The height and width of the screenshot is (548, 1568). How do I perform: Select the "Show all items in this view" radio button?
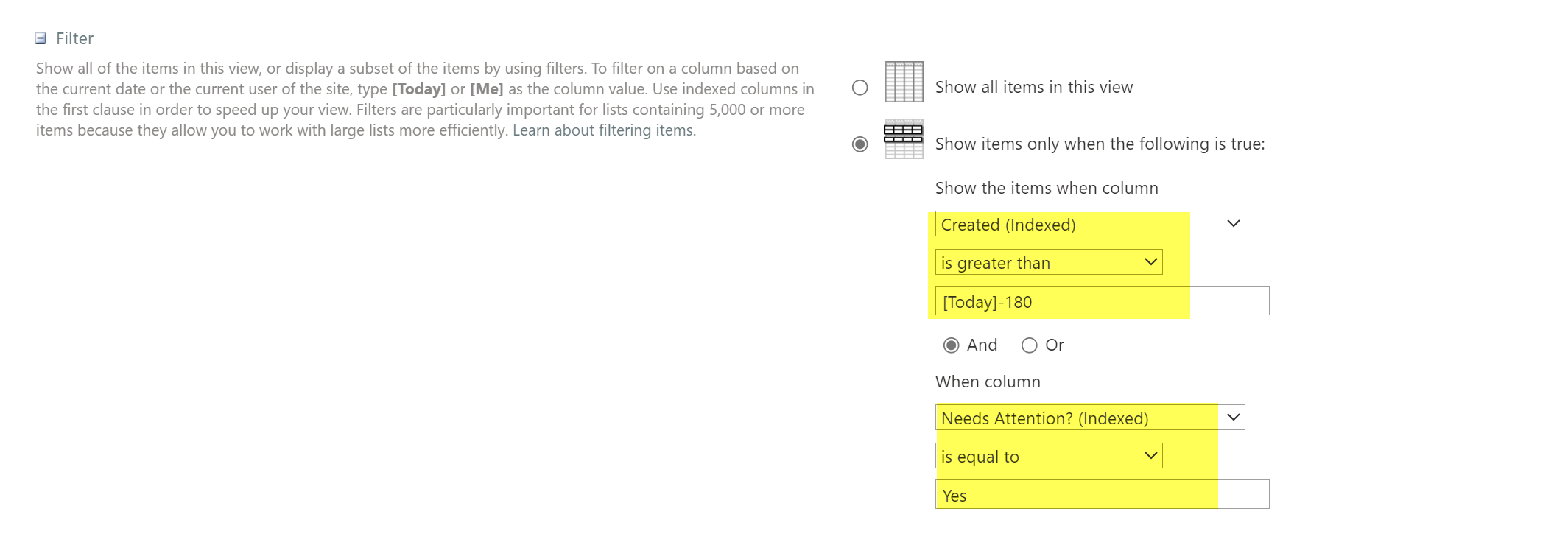(x=859, y=88)
